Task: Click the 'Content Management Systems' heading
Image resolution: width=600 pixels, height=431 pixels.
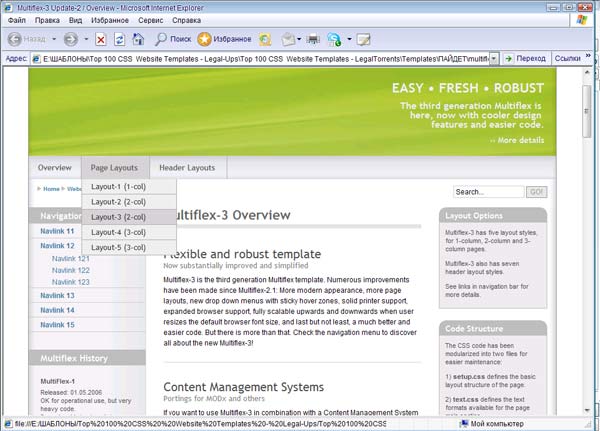Action: click(x=244, y=387)
